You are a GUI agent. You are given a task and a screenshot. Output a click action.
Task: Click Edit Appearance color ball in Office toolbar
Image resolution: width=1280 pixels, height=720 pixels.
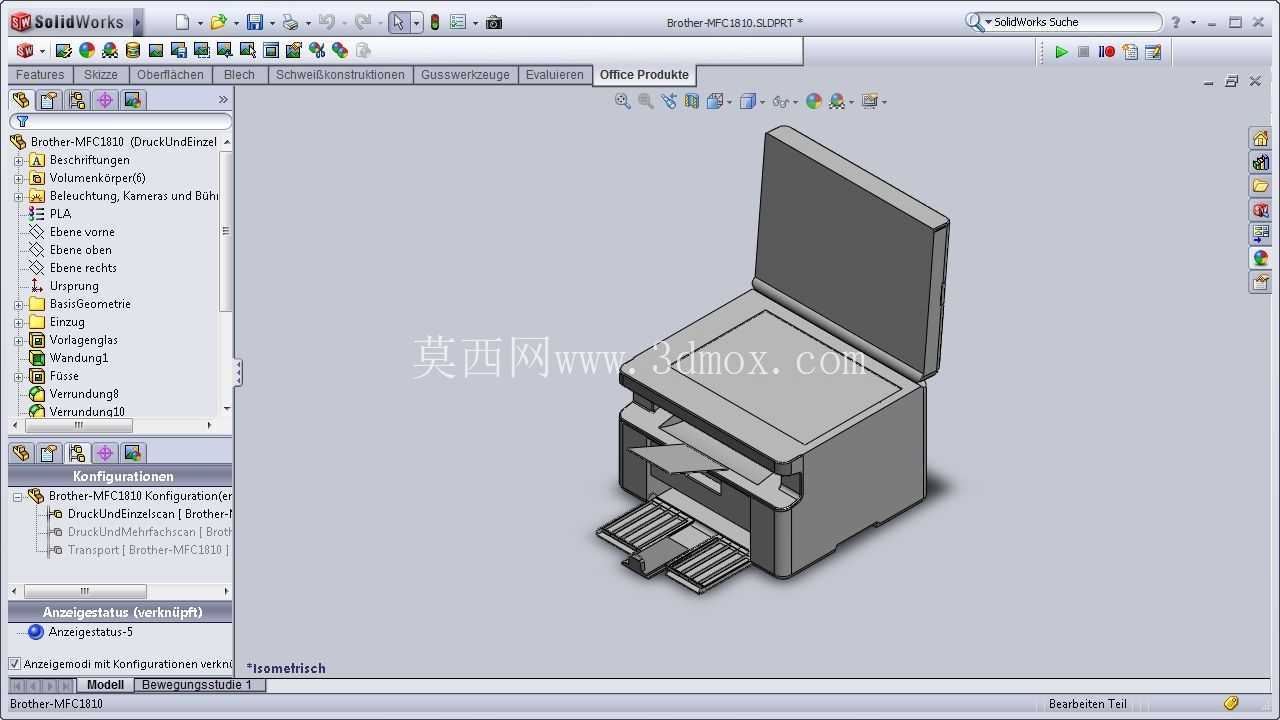[x=87, y=50]
